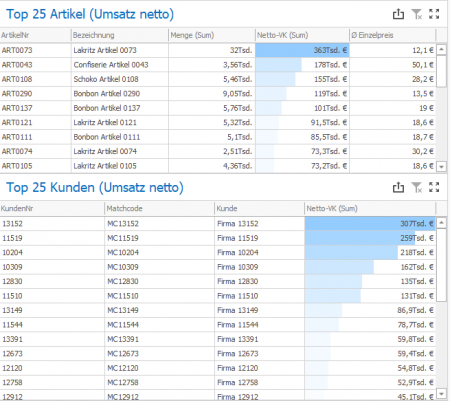The image size is (450, 401).
Task: Select customer row Firma 13152
Action: point(218,224)
